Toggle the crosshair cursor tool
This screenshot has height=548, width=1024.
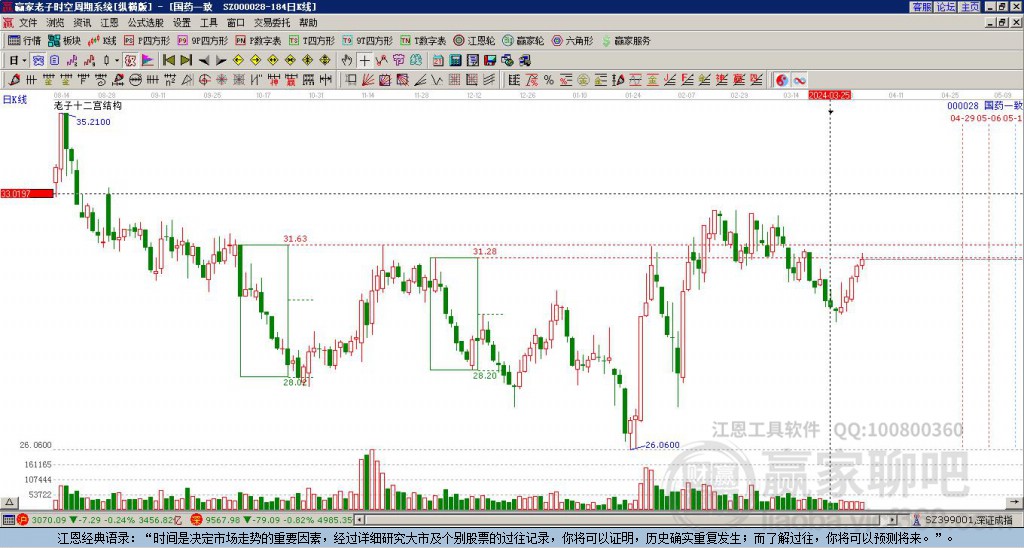364,61
